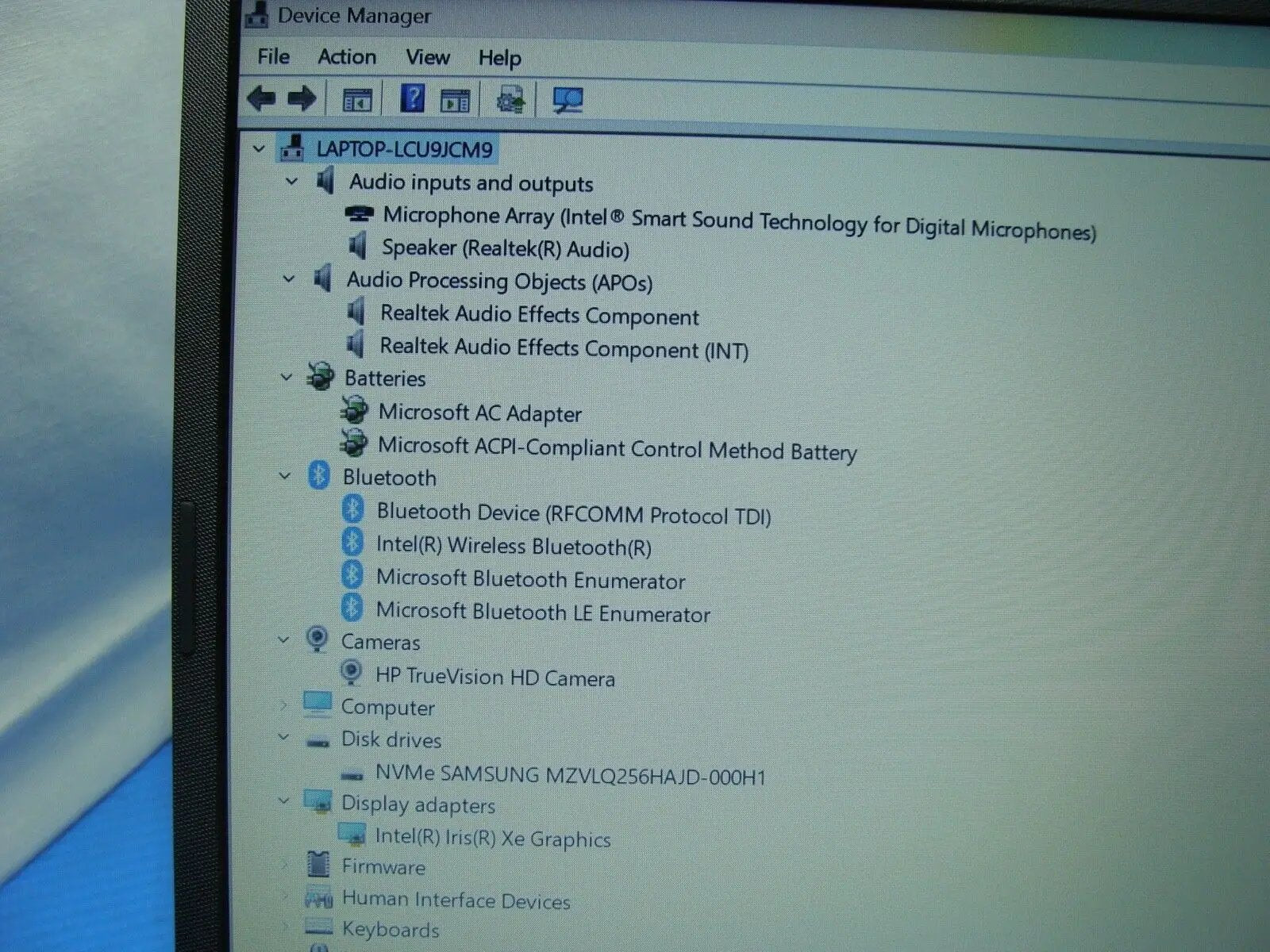Collapse the LAPTOP-LCU9JCM9 root node
1270x952 pixels.
tap(258, 148)
